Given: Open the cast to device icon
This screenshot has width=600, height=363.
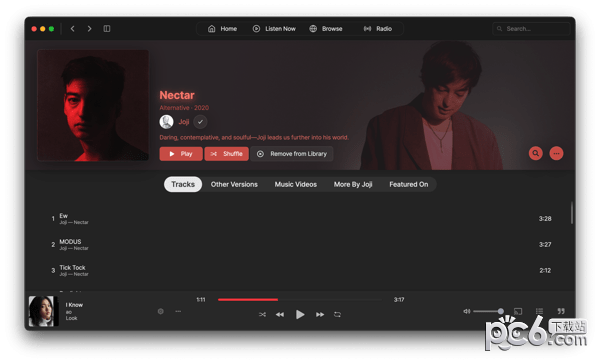Looking at the screenshot, I should coord(518,311).
